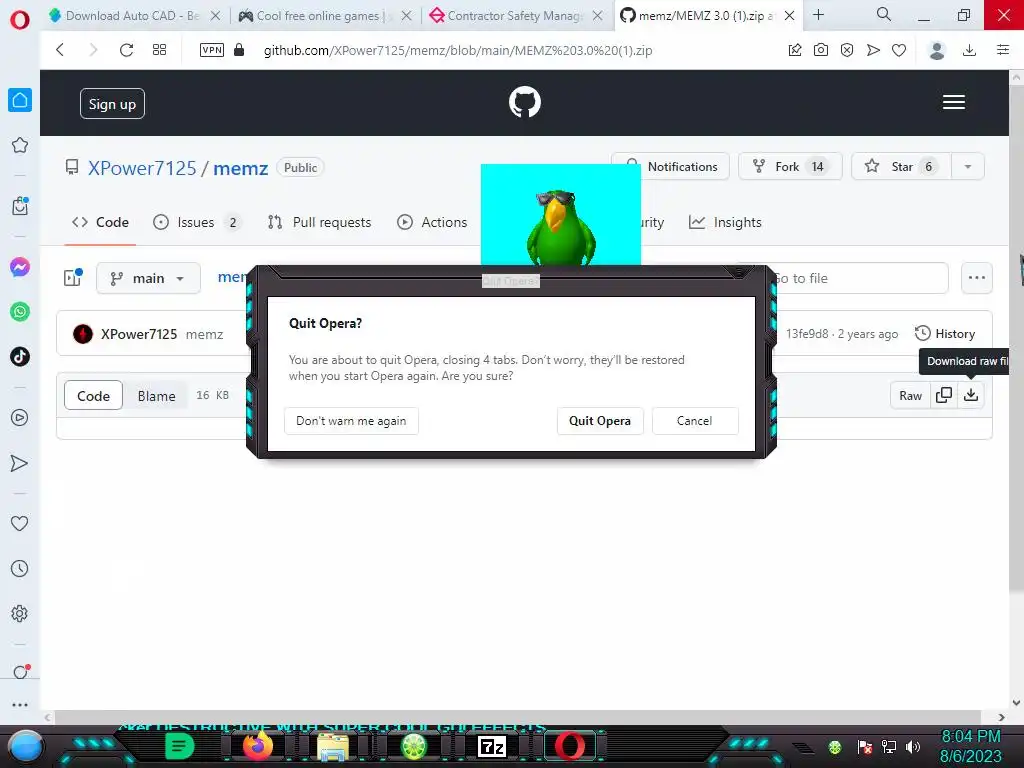Click Opera sidebar Home icon

[x=20, y=100]
